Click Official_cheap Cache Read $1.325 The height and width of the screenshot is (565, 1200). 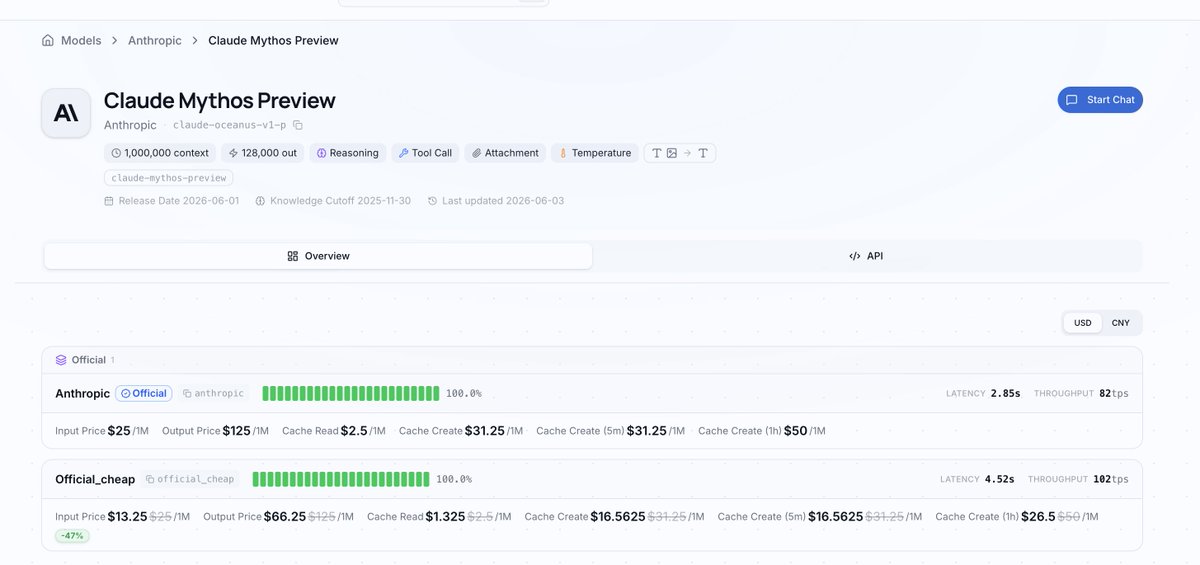(445, 516)
